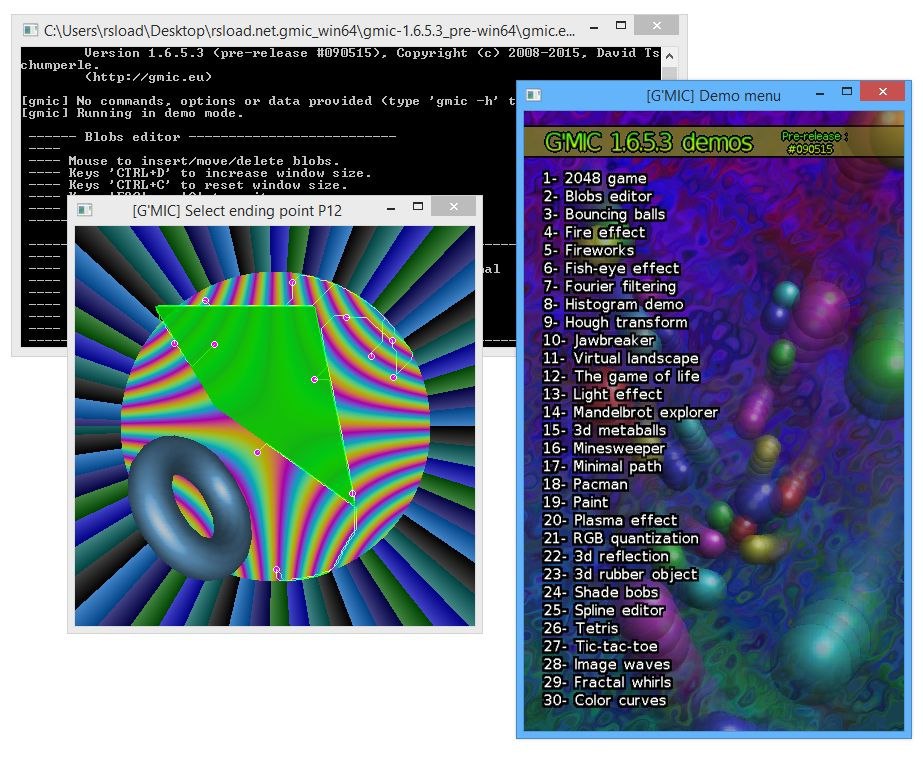Maximize the 'Select ending point P12' window
The height and width of the screenshot is (759, 923).
pos(418,206)
